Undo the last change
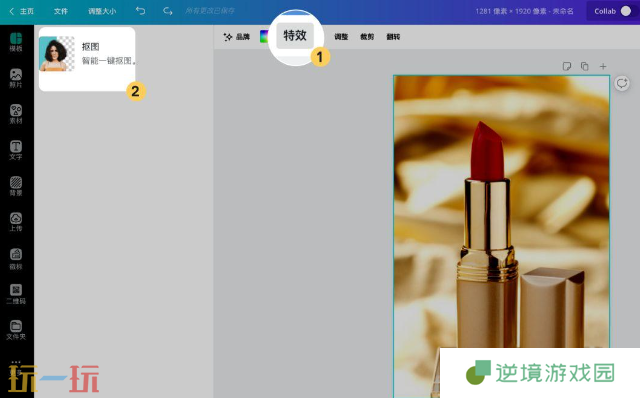 140,11
